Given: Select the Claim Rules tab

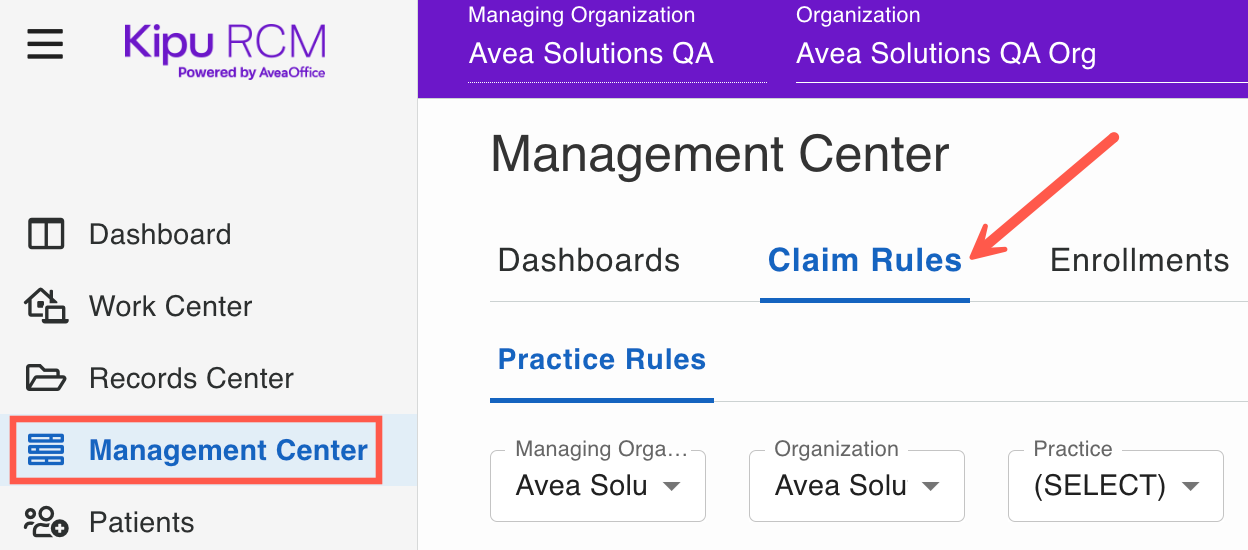Looking at the screenshot, I should pyautogui.click(x=864, y=261).
